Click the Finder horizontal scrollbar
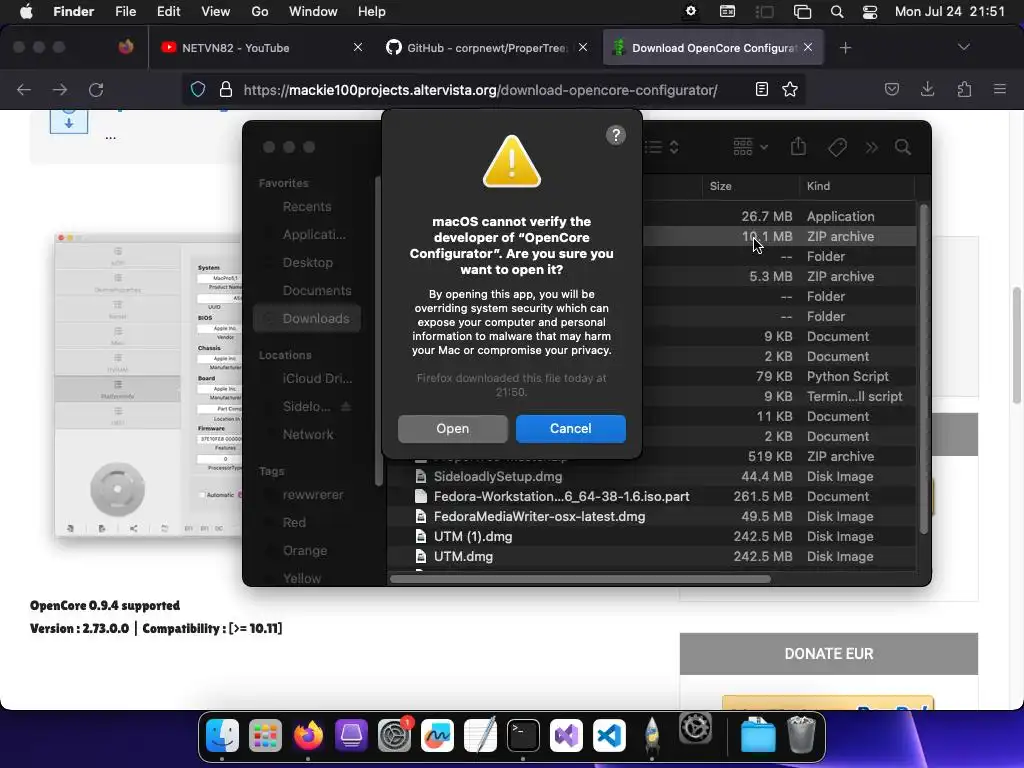The height and width of the screenshot is (768, 1024). (x=580, y=579)
